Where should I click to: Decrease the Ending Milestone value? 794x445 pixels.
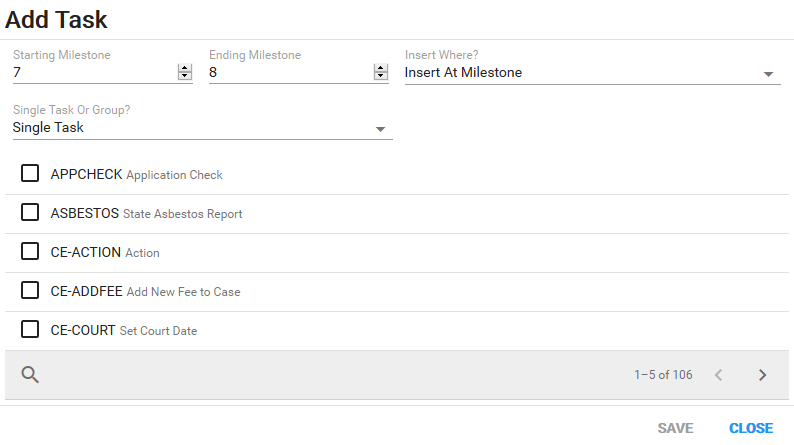point(381,76)
